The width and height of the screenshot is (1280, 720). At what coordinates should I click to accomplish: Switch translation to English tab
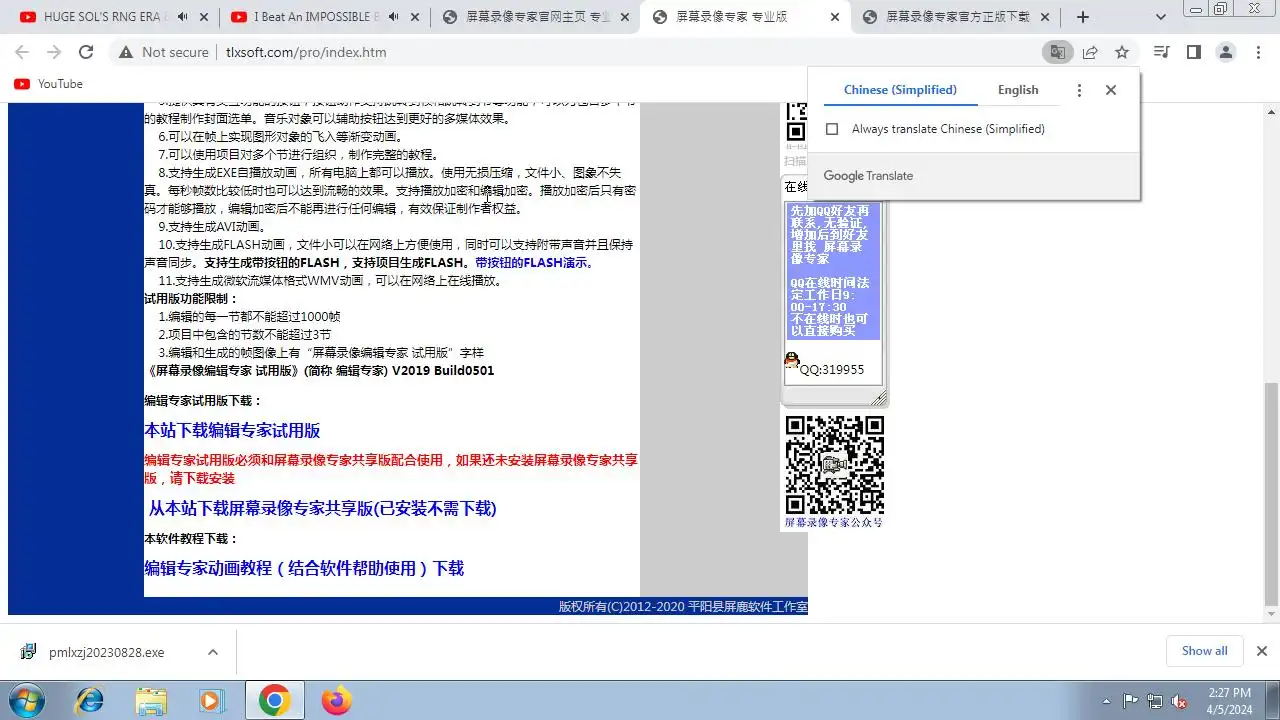pos(1018,90)
